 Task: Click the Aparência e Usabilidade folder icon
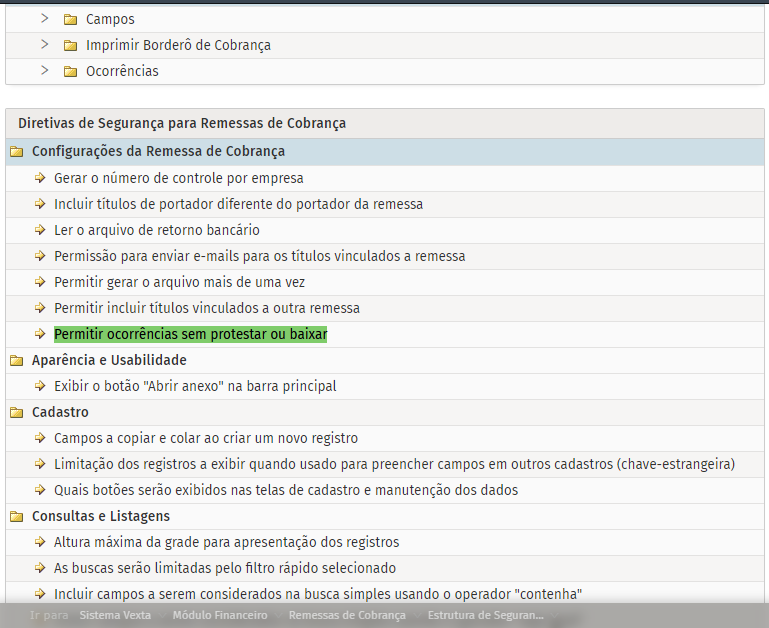pyautogui.click(x=16, y=360)
